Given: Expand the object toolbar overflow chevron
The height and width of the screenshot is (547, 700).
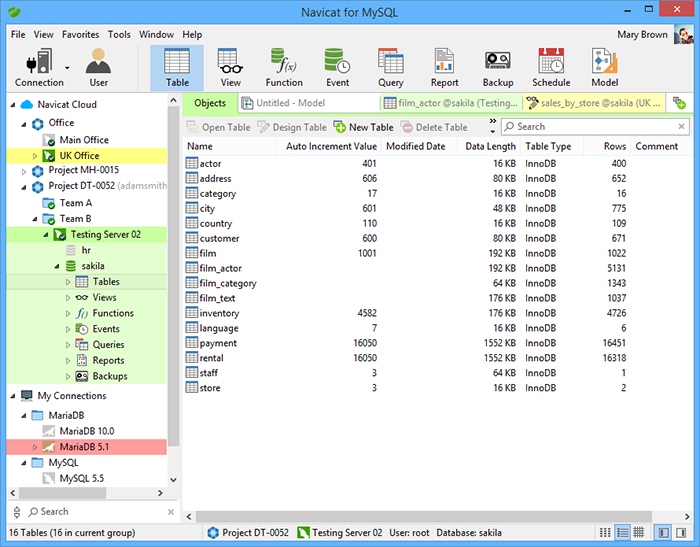Looking at the screenshot, I should pyautogui.click(x=492, y=121).
